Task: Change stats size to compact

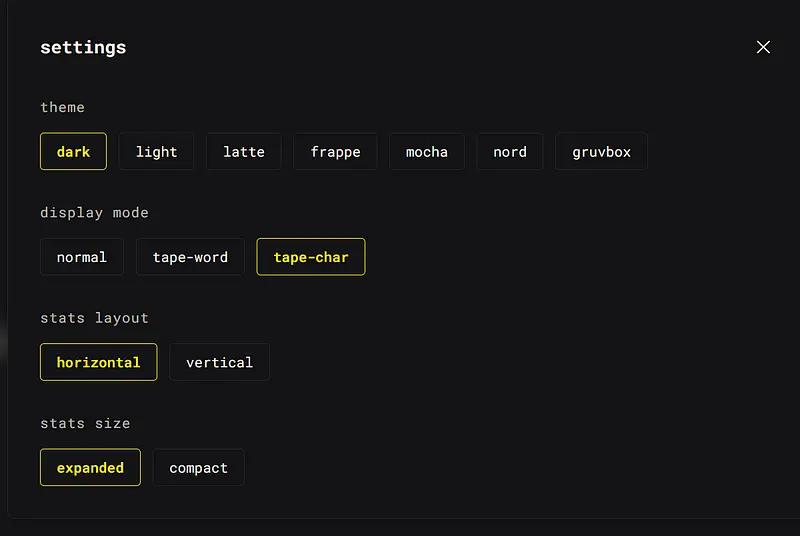Action: (198, 468)
